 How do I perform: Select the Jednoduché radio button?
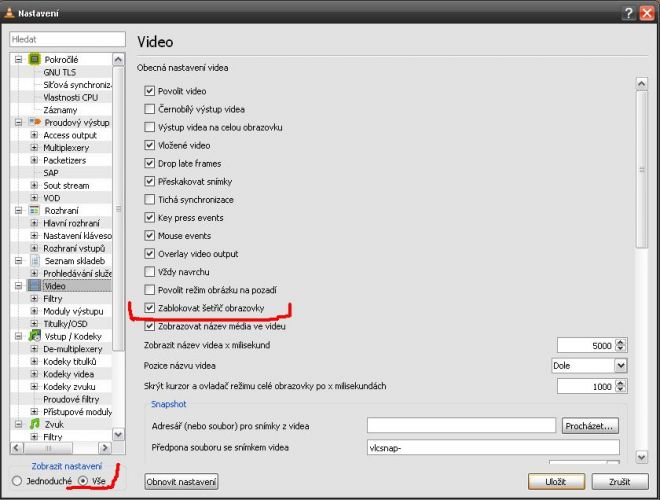click(17, 481)
